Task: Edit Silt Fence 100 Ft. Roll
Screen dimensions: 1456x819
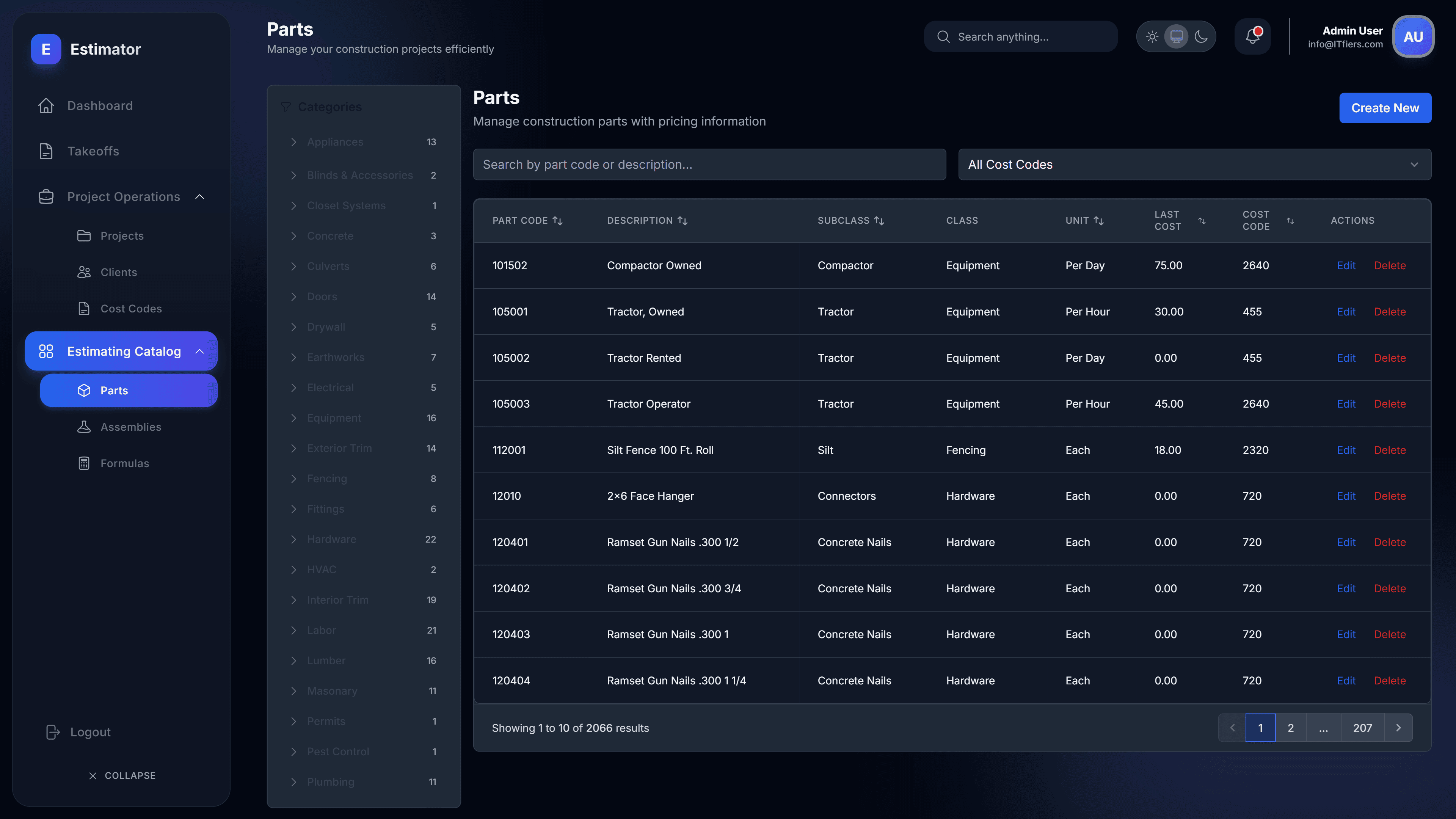Action: point(1346,450)
